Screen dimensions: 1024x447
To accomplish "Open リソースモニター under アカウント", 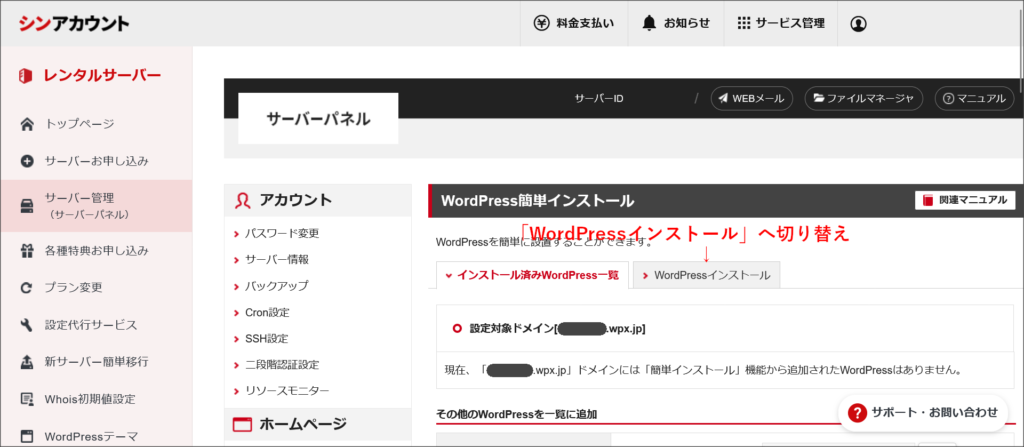I will point(287,391).
